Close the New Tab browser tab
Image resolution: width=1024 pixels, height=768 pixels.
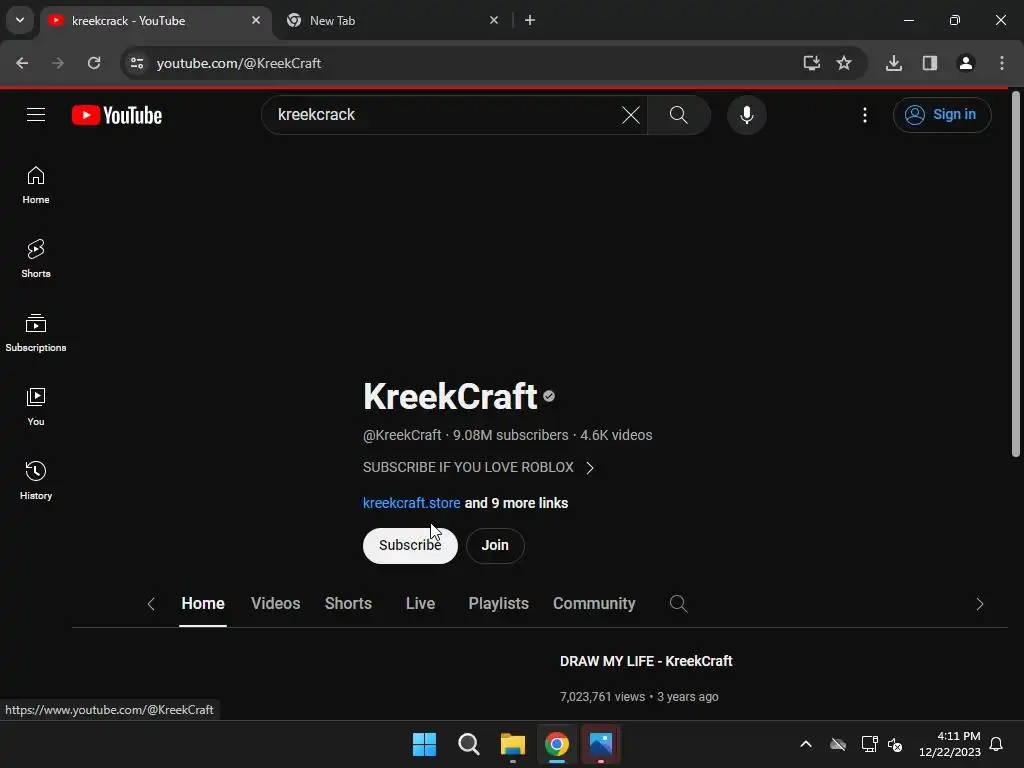coord(494,20)
